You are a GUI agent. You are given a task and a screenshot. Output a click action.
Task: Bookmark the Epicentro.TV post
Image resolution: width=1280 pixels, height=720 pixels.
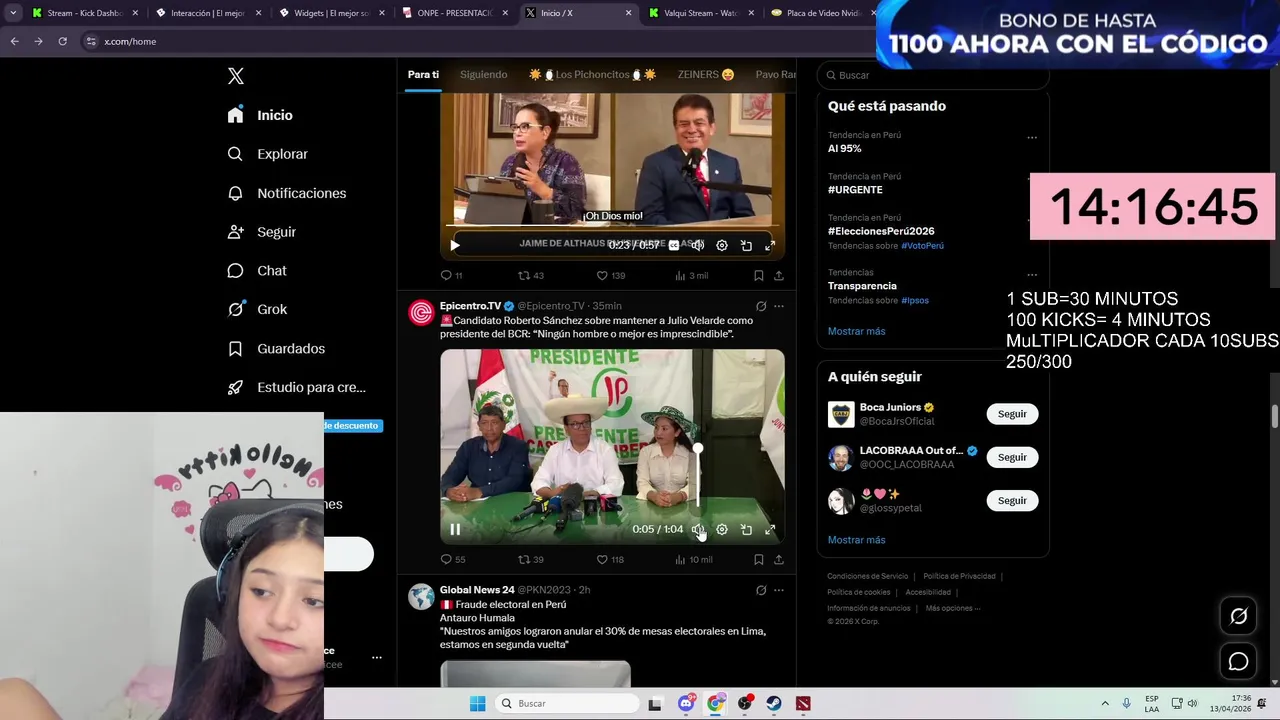click(759, 560)
